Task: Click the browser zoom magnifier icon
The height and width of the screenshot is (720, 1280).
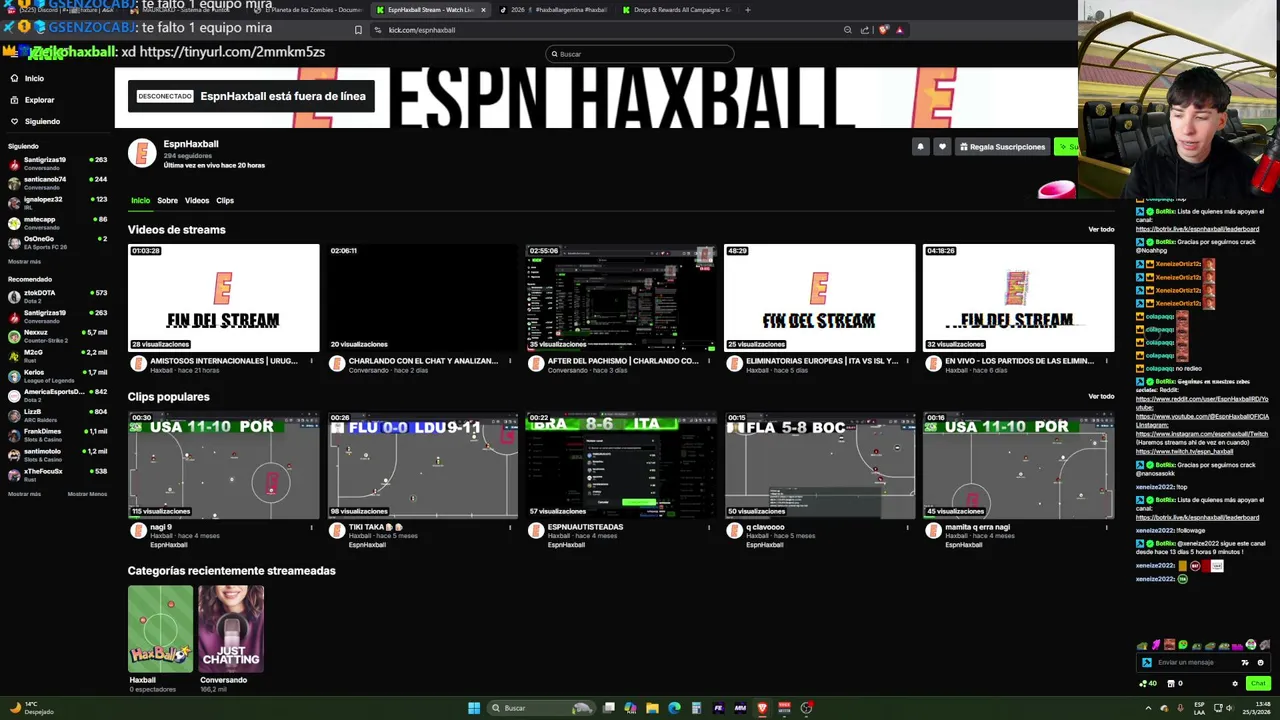Action: click(848, 30)
